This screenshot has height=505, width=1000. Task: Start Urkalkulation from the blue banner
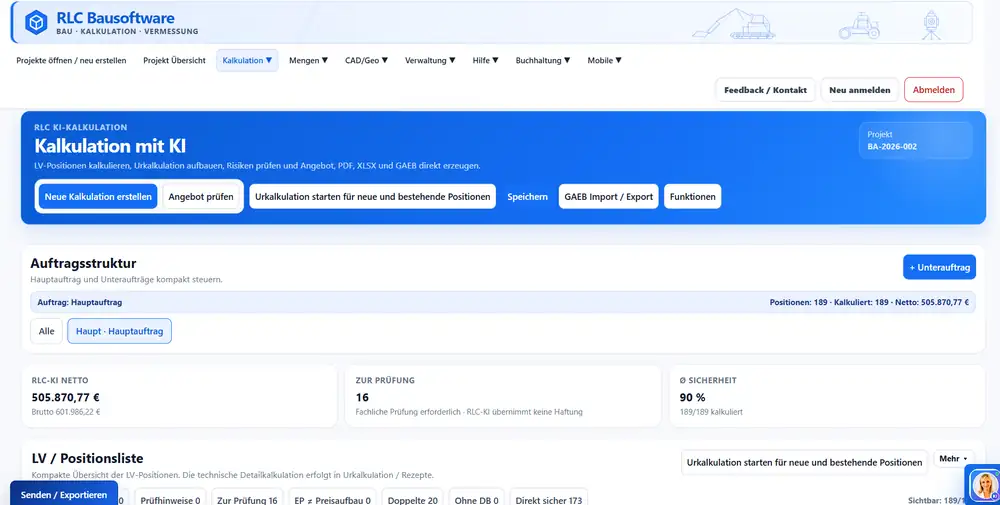pyautogui.click(x=372, y=196)
